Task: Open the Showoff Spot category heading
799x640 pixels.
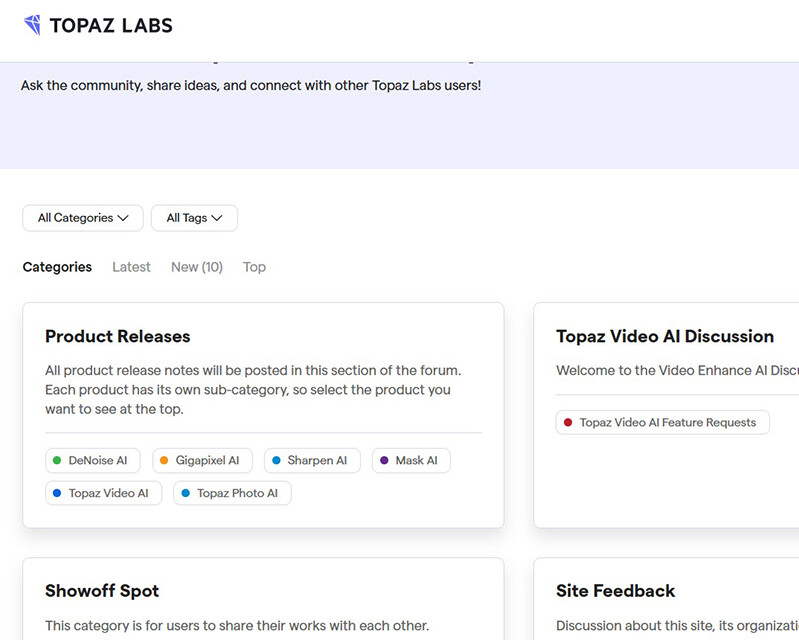Action: (x=102, y=591)
